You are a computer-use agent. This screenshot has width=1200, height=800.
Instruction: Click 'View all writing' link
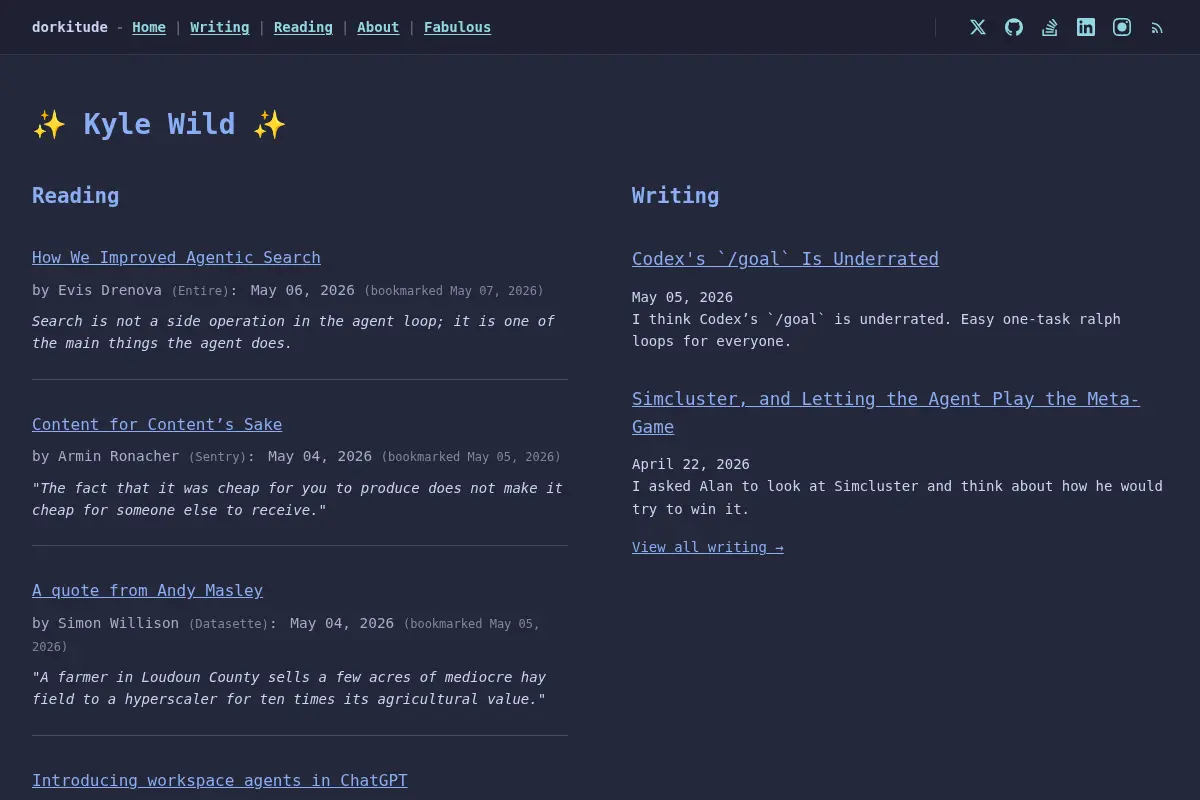coord(708,547)
